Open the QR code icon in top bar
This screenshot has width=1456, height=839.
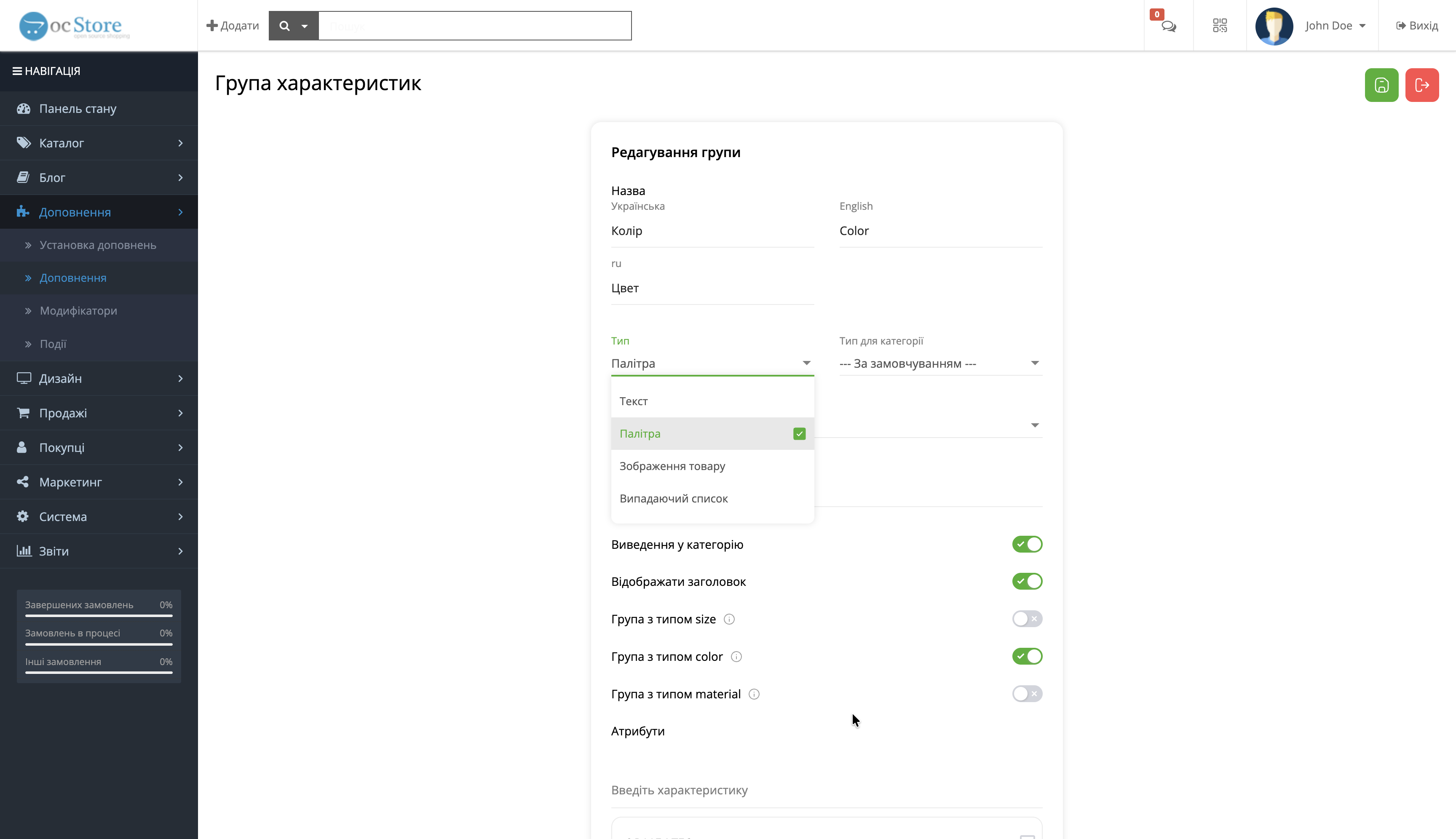coord(1220,25)
